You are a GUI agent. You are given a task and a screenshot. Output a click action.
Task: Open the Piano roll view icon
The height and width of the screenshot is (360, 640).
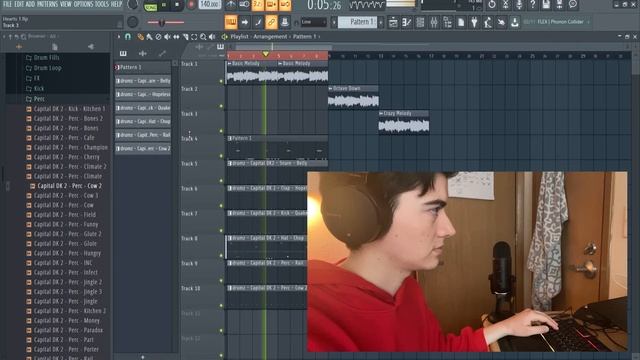pyautogui.click(x=407, y=22)
